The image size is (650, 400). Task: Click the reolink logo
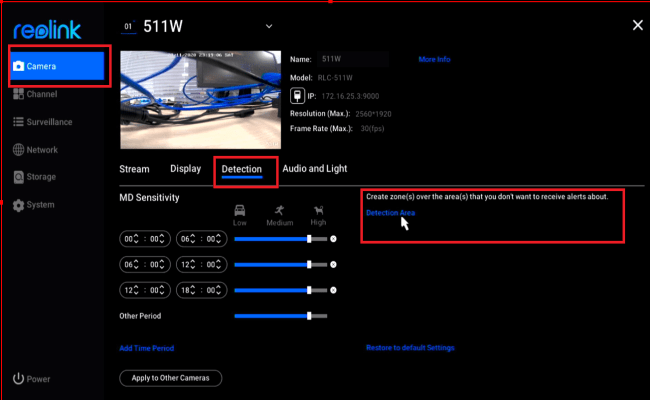47,29
